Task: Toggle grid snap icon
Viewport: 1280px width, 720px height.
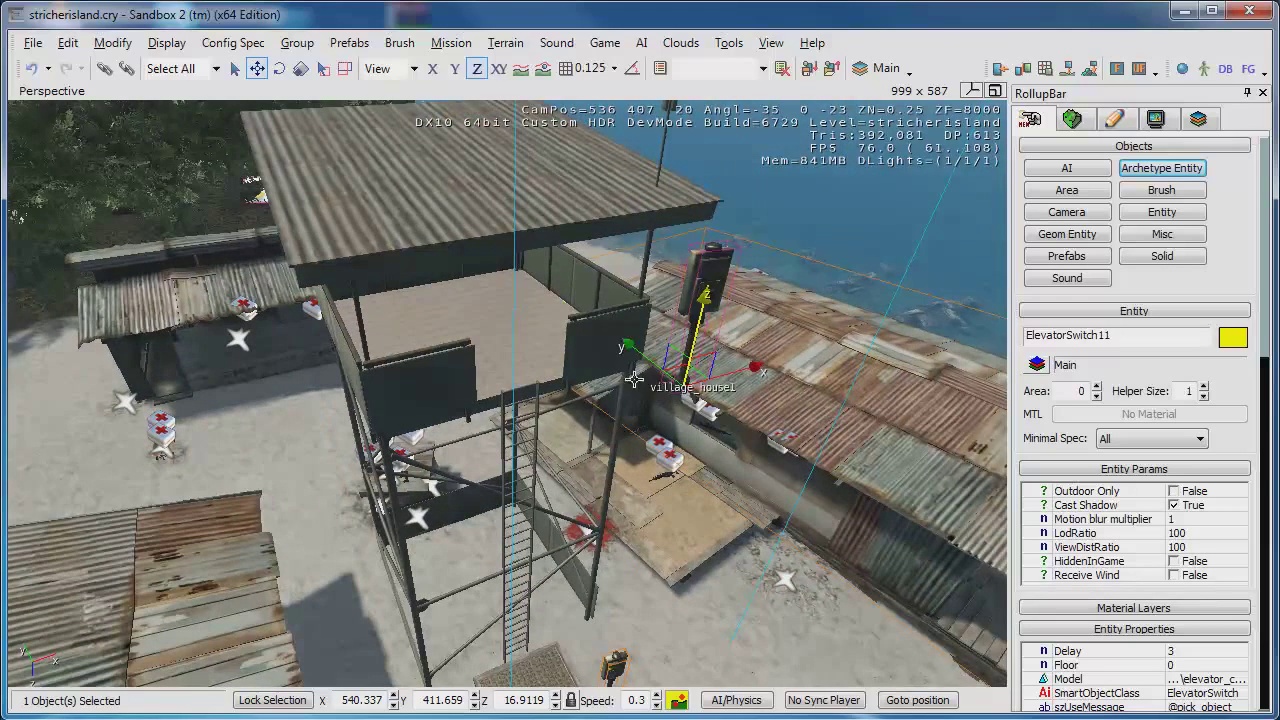Action: pos(565,68)
